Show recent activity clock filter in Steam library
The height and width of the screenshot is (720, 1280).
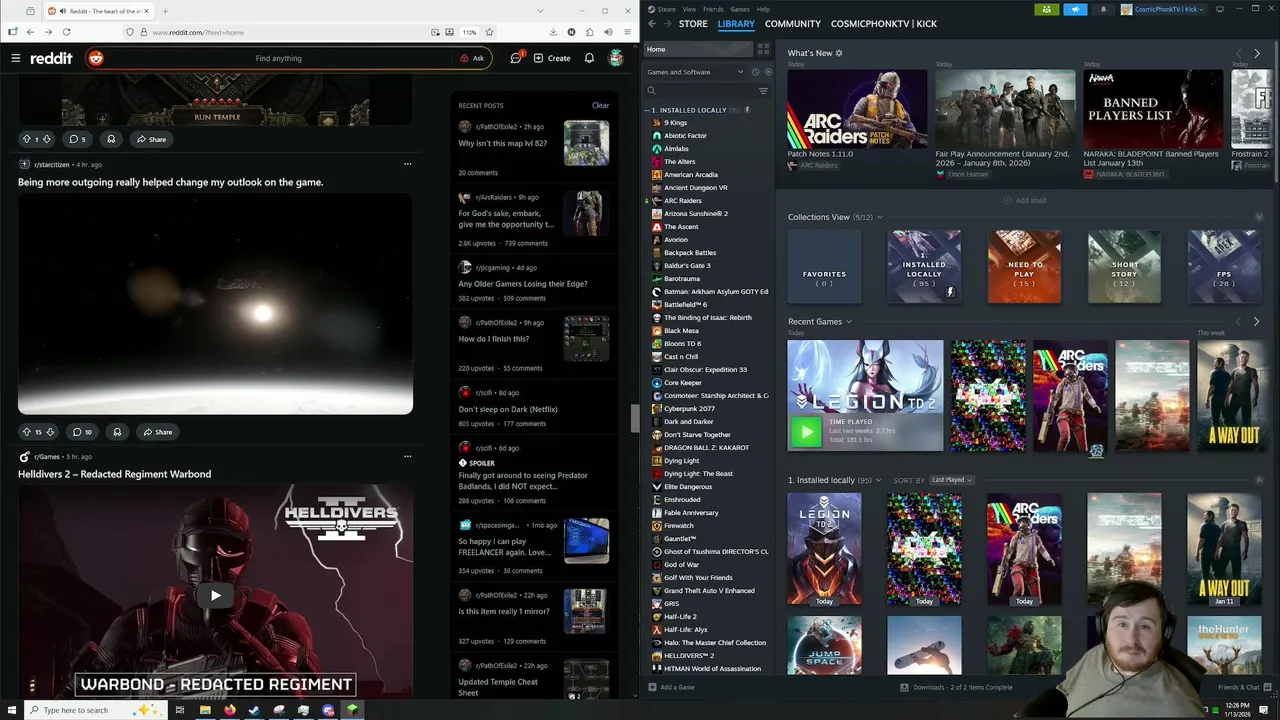755,72
